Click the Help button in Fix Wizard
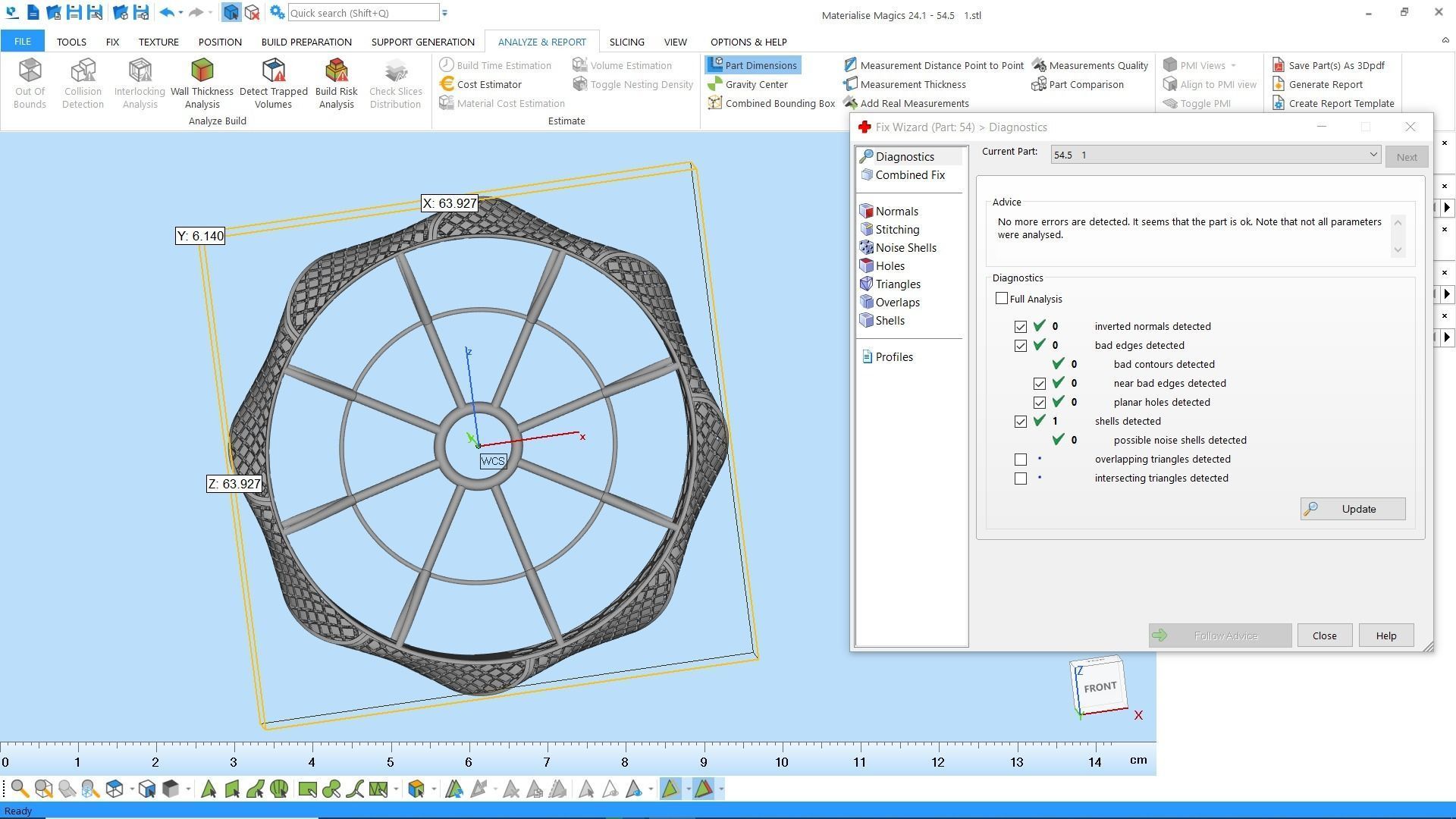This screenshot has height=819, width=1456. (x=1385, y=635)
